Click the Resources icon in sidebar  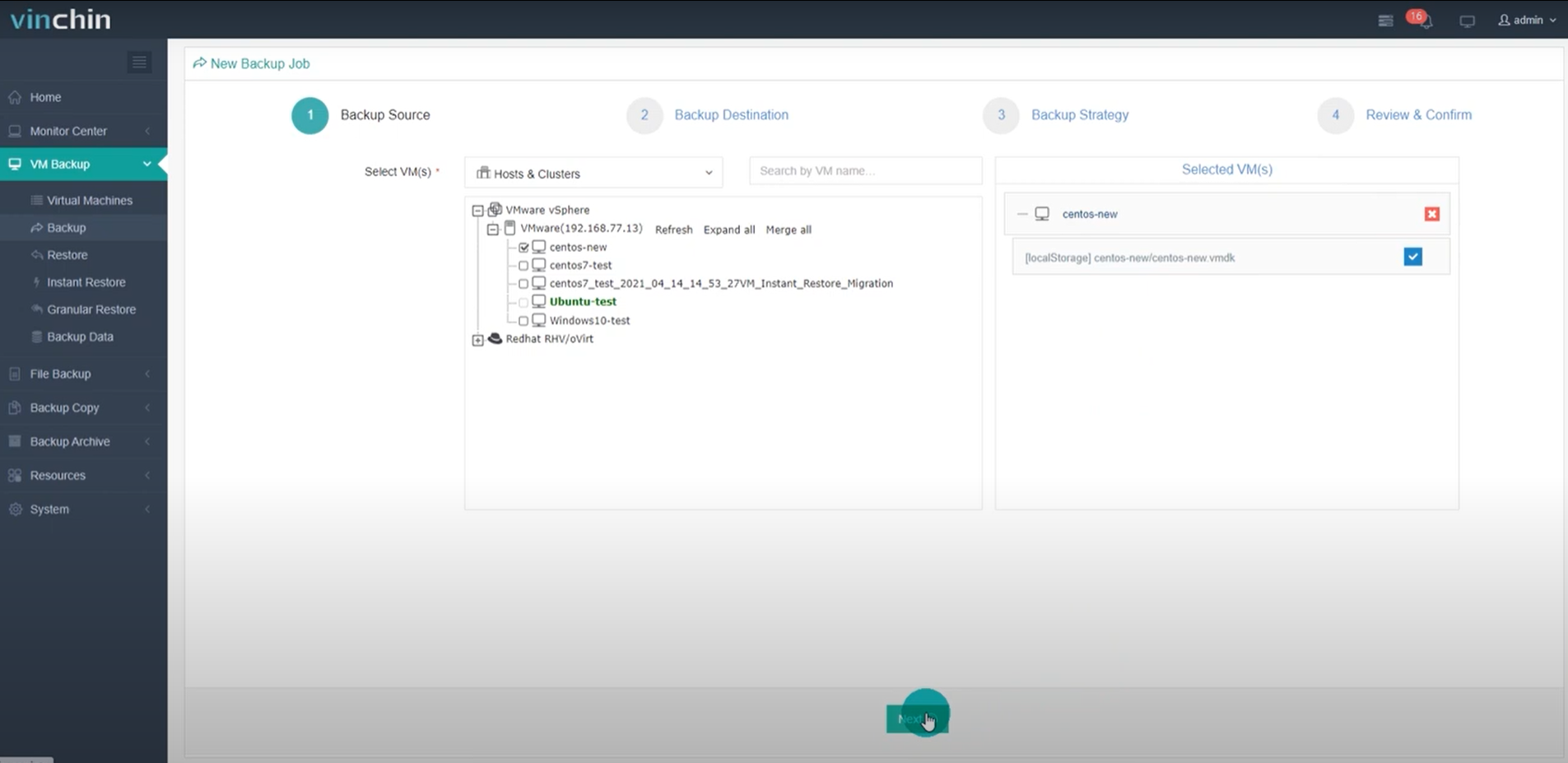tap(15, 476)
